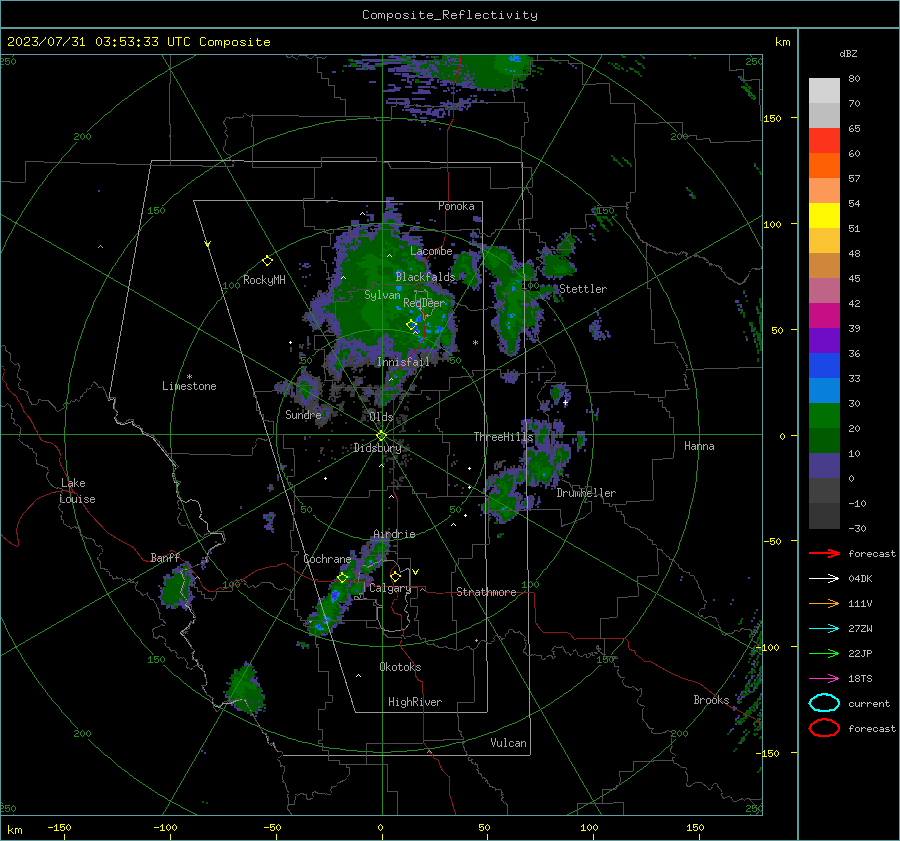Select the Drumheller label

click(x=586, y=493)
